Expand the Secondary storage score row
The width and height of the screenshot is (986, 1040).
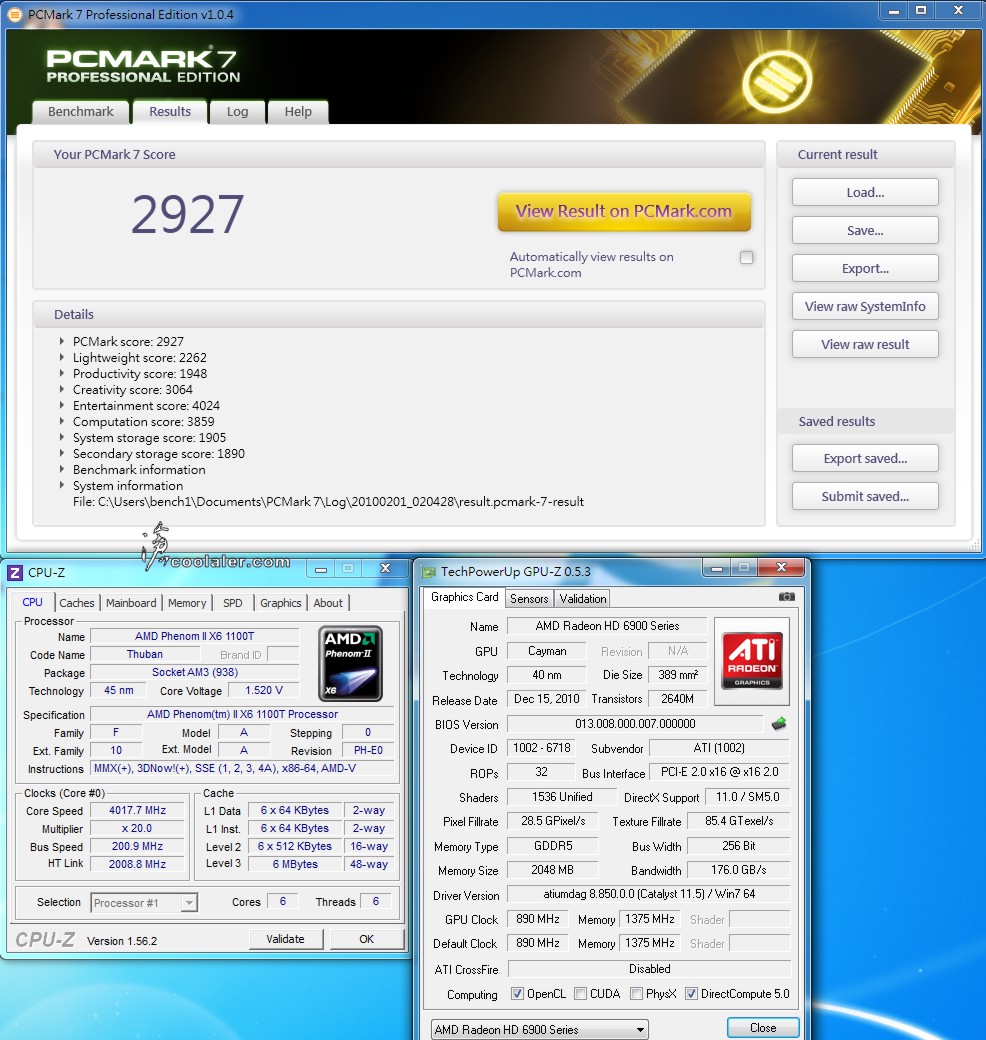tap(62, 454)
